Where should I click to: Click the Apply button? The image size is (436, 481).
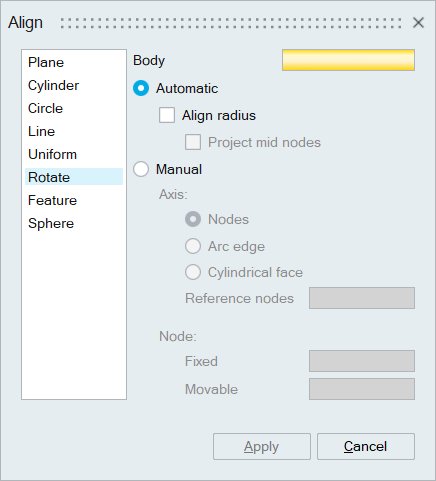click(x=262, y=447)
